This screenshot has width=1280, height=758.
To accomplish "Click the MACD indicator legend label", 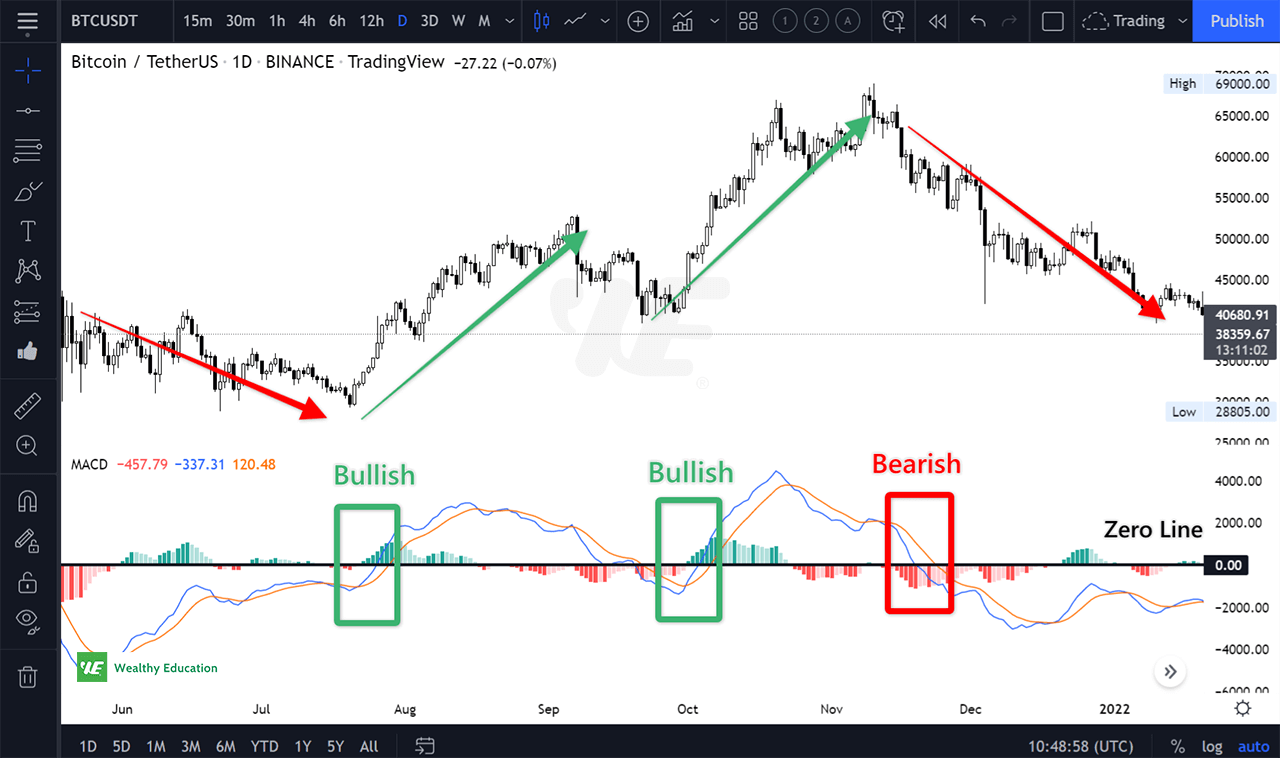I will click(x=90, y=464).
